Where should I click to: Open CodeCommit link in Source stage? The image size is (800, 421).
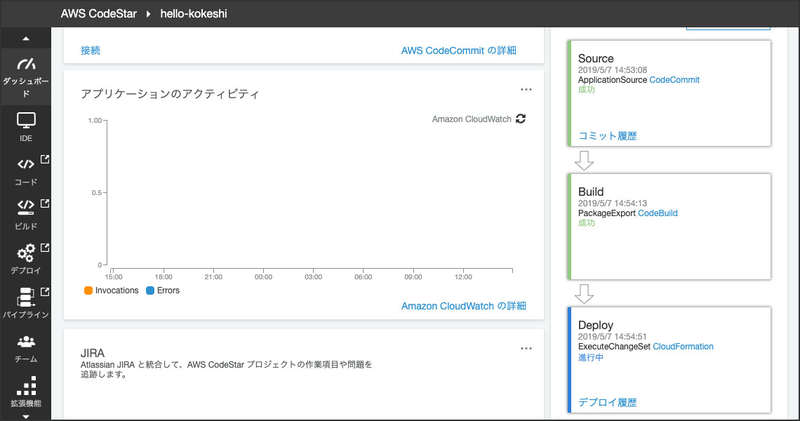[x=674, y=80]
